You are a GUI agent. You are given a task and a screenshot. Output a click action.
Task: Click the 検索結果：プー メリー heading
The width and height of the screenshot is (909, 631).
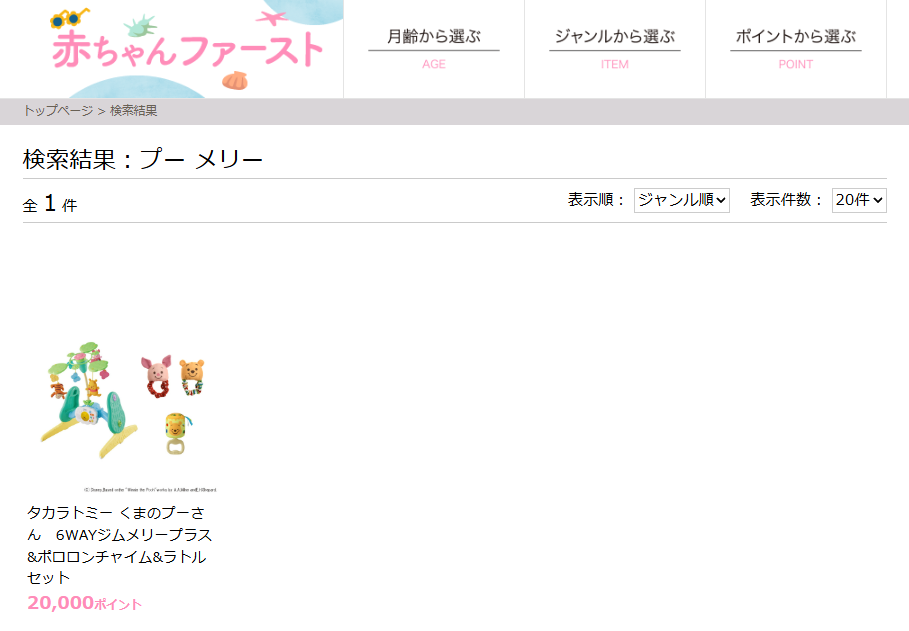[x=143, y=159]
